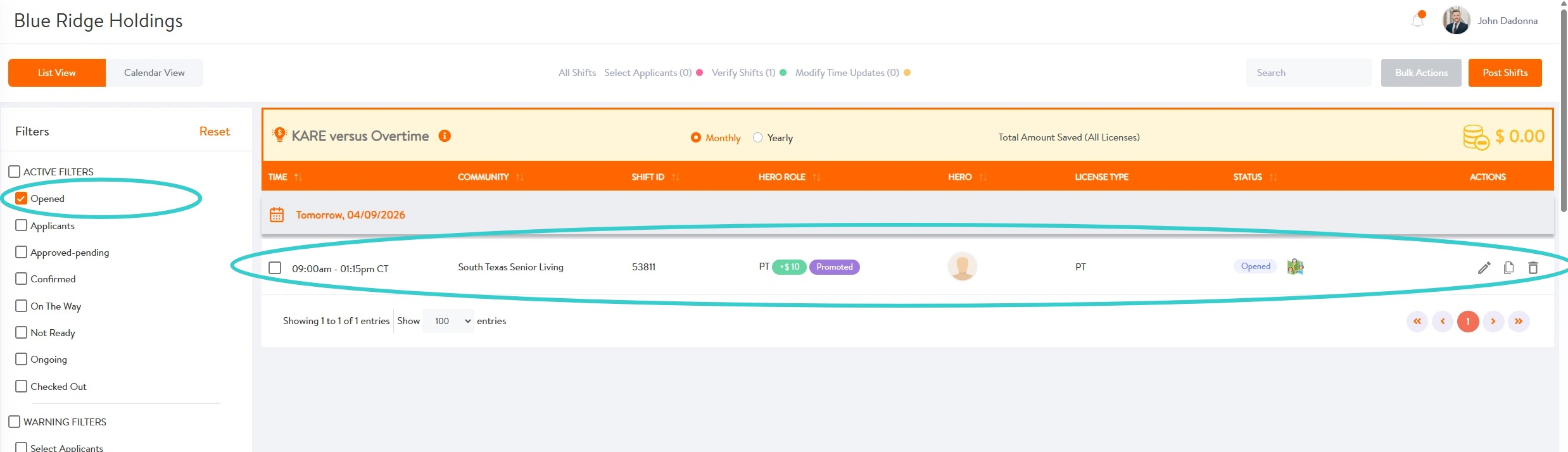
Task: Reset all filters
Action: [215, 132]
